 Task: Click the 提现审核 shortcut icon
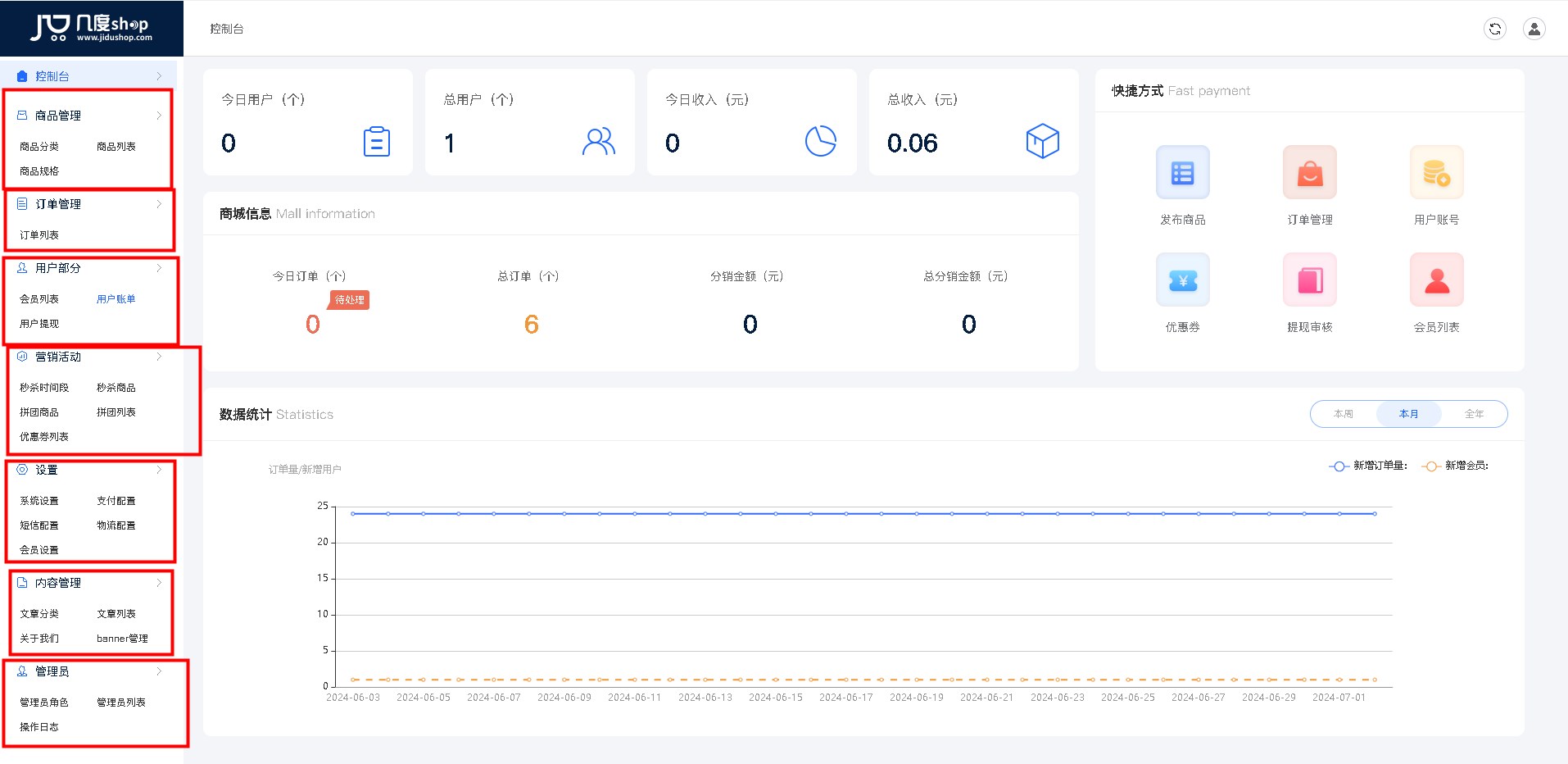(1309, 280)
